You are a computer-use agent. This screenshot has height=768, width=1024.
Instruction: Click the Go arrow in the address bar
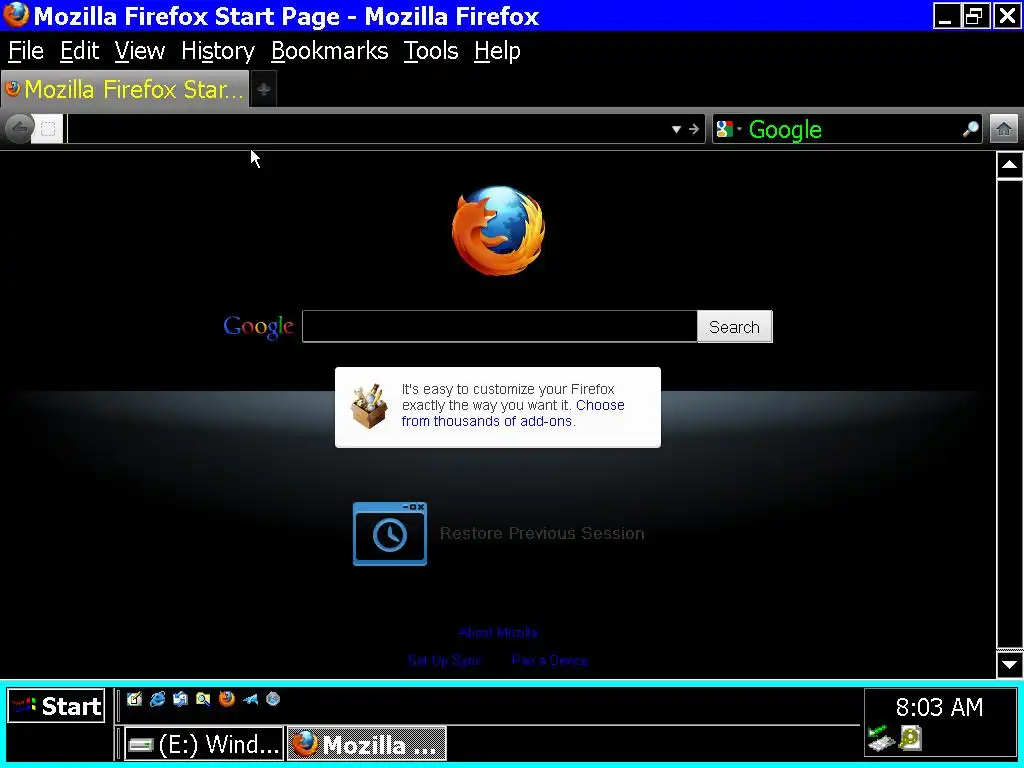pos(694,129)
